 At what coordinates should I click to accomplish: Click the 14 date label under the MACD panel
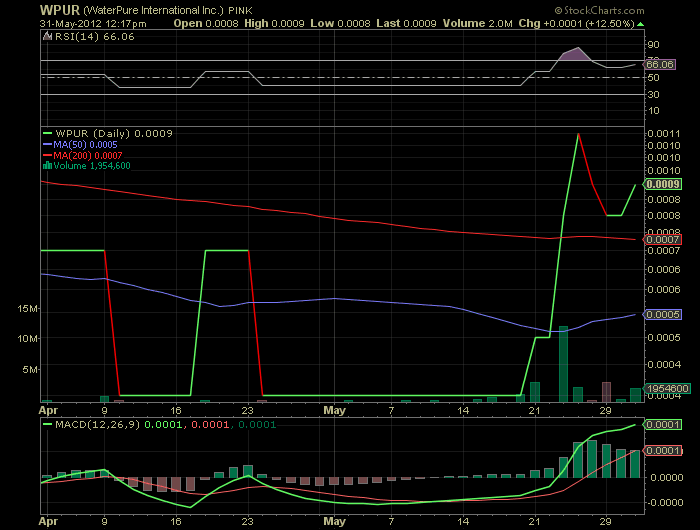[x=463, y=522]
